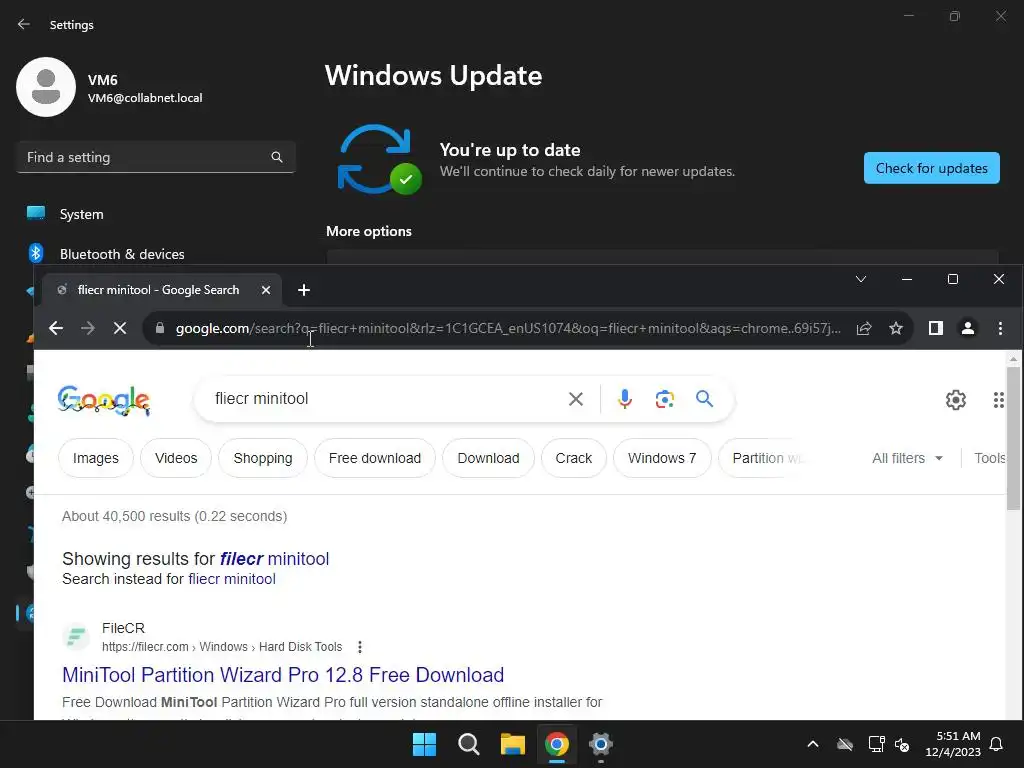Open Google quick settings gear
Image resolution: width=1024 pixels, height=768 pixels.
[955, 400]
